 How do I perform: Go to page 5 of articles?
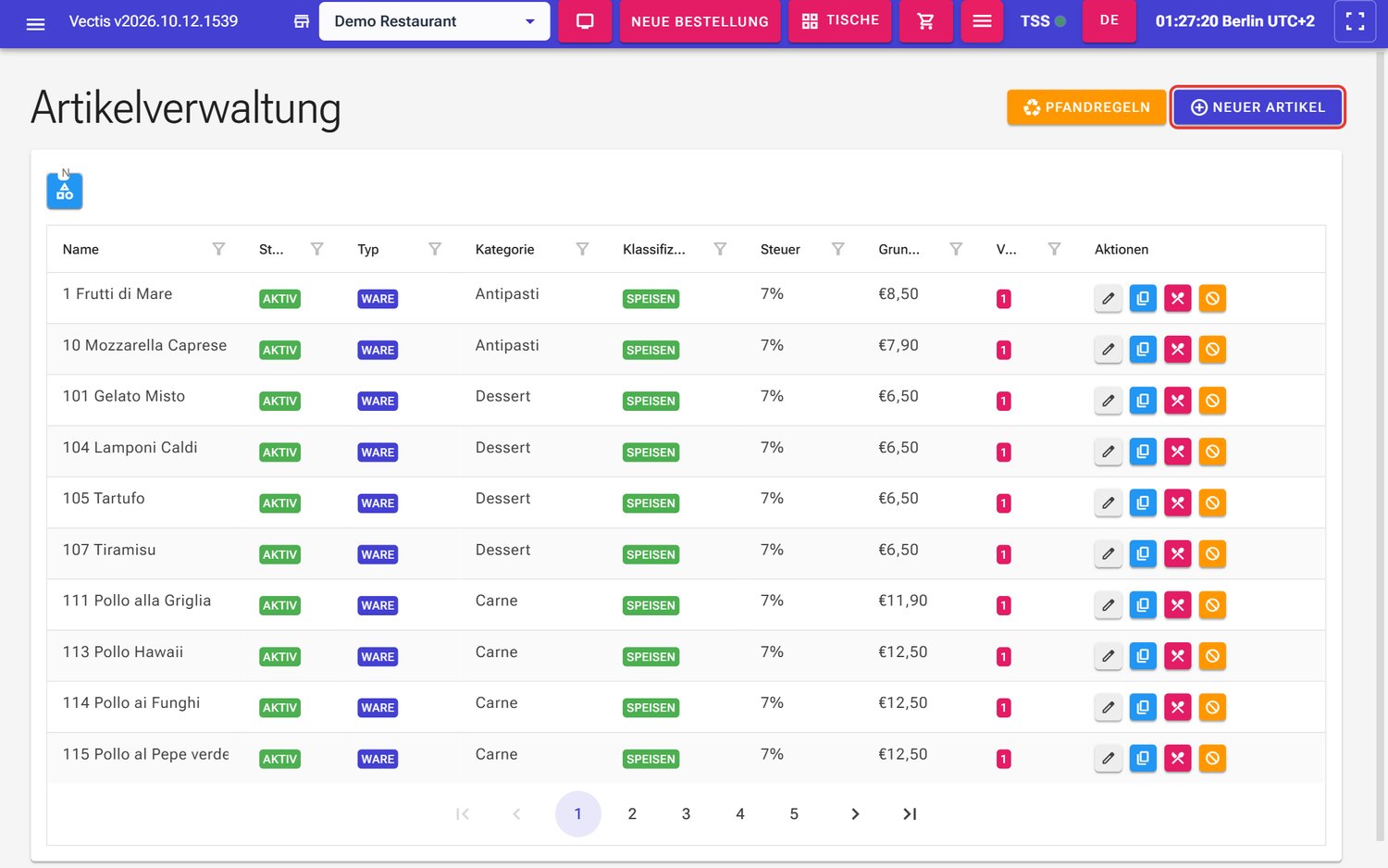pos(794,814)
